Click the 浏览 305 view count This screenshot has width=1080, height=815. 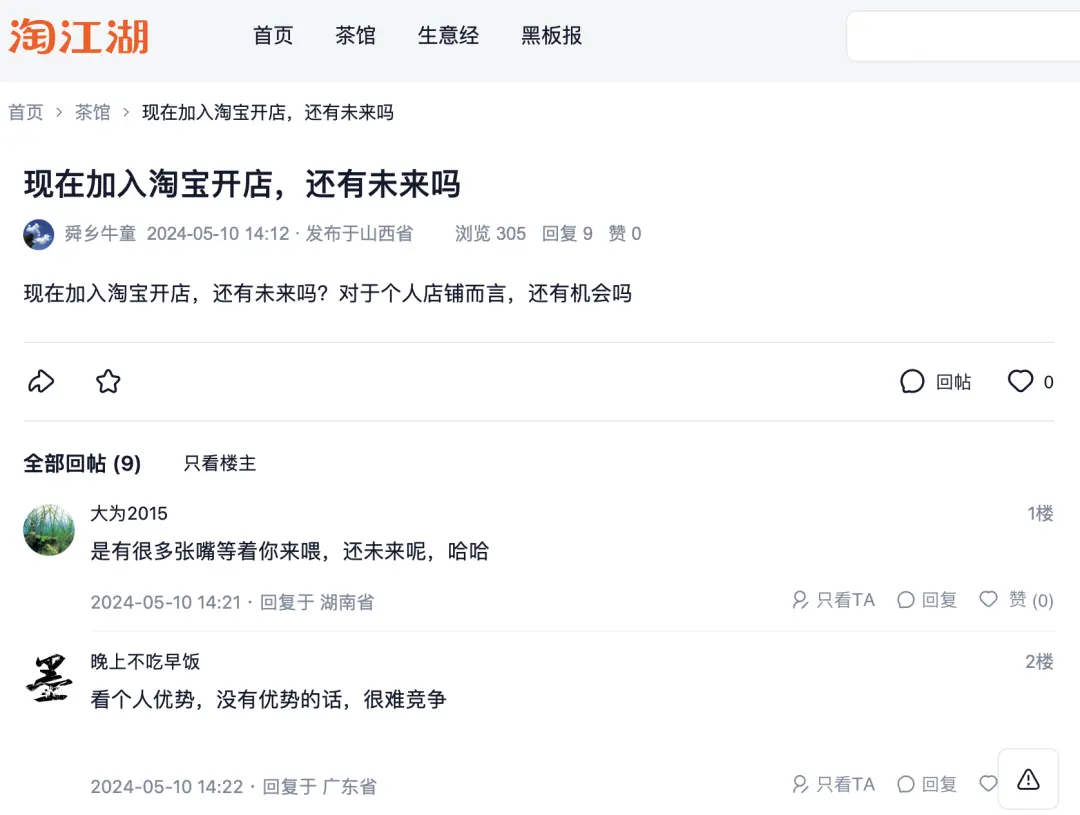click(x=490, y=234)
